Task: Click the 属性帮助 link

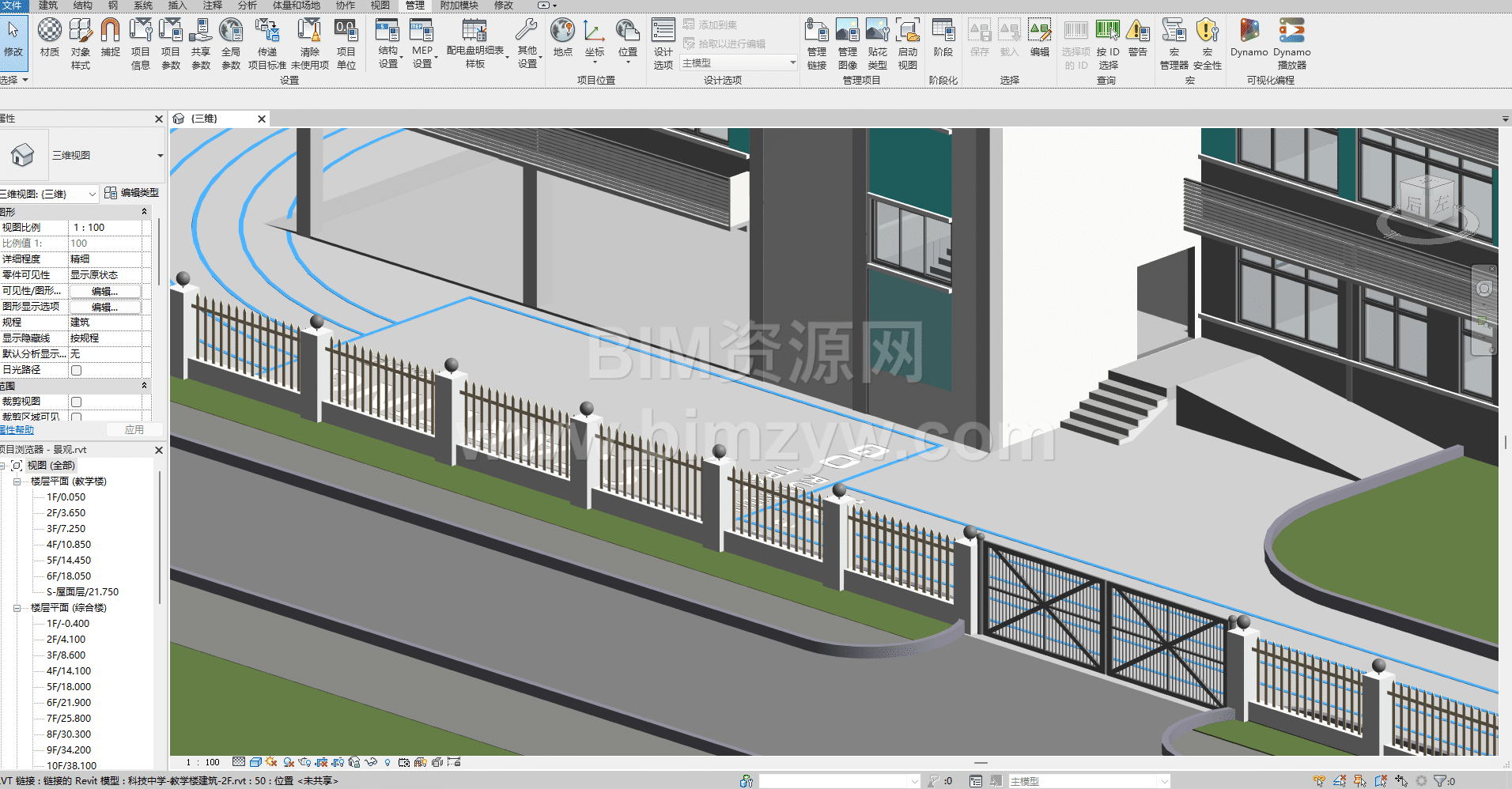Action: [x=17, y=430]
